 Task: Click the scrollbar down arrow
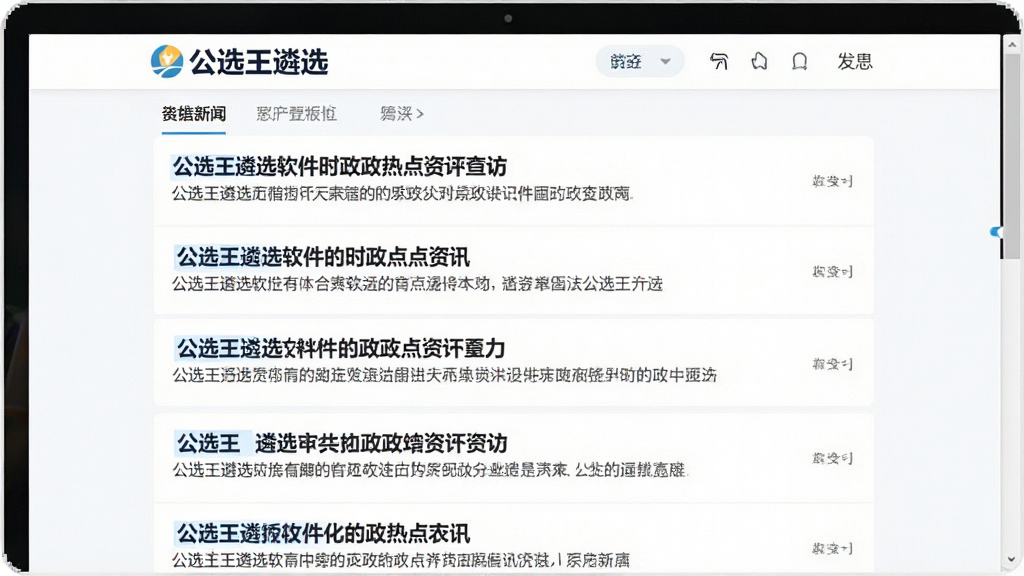[1012, 560]
